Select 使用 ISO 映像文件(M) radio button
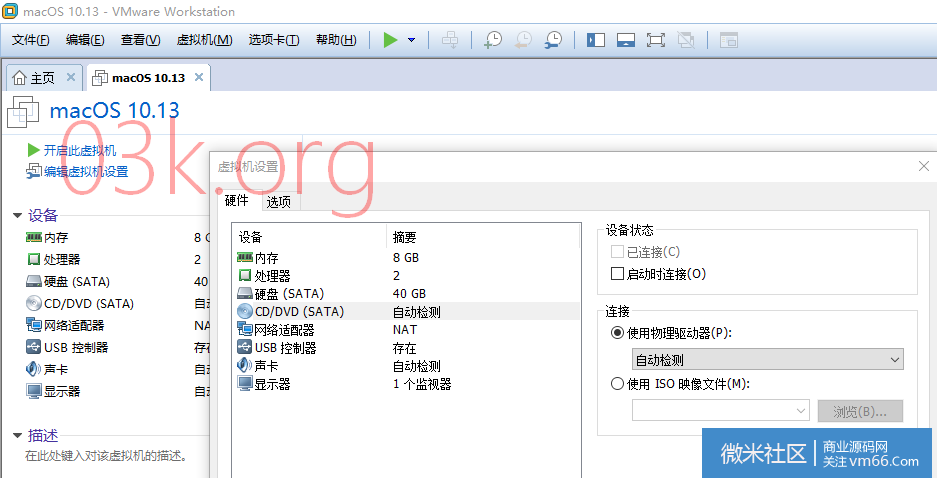937x478 pixels. click(617, 384)
